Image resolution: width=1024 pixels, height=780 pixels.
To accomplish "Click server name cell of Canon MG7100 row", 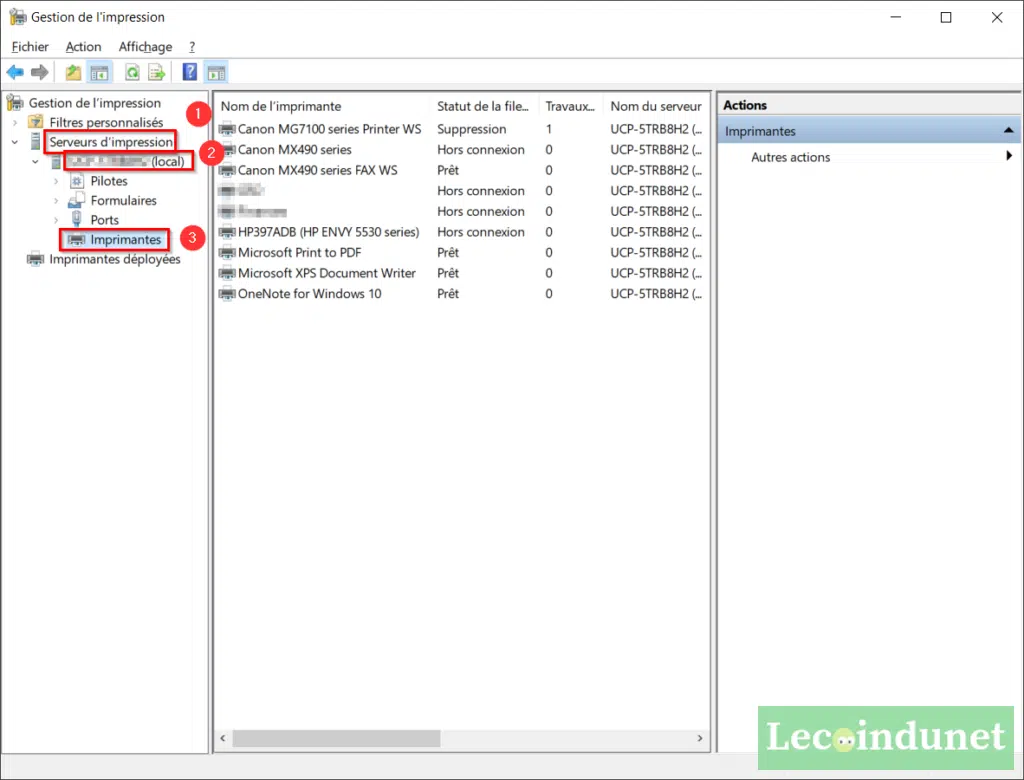I will (x=656, y=129).
